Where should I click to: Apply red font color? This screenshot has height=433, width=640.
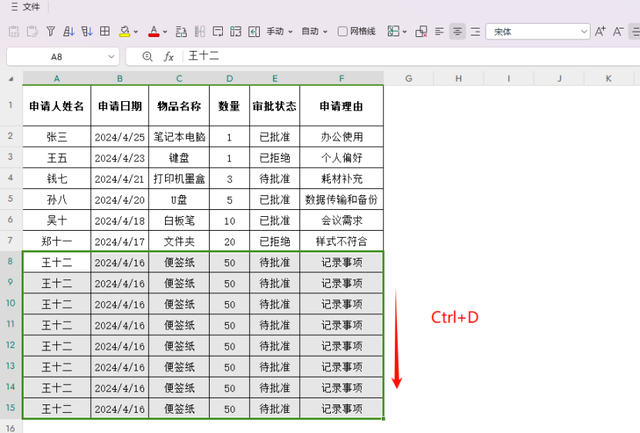[x=154, y=31]
